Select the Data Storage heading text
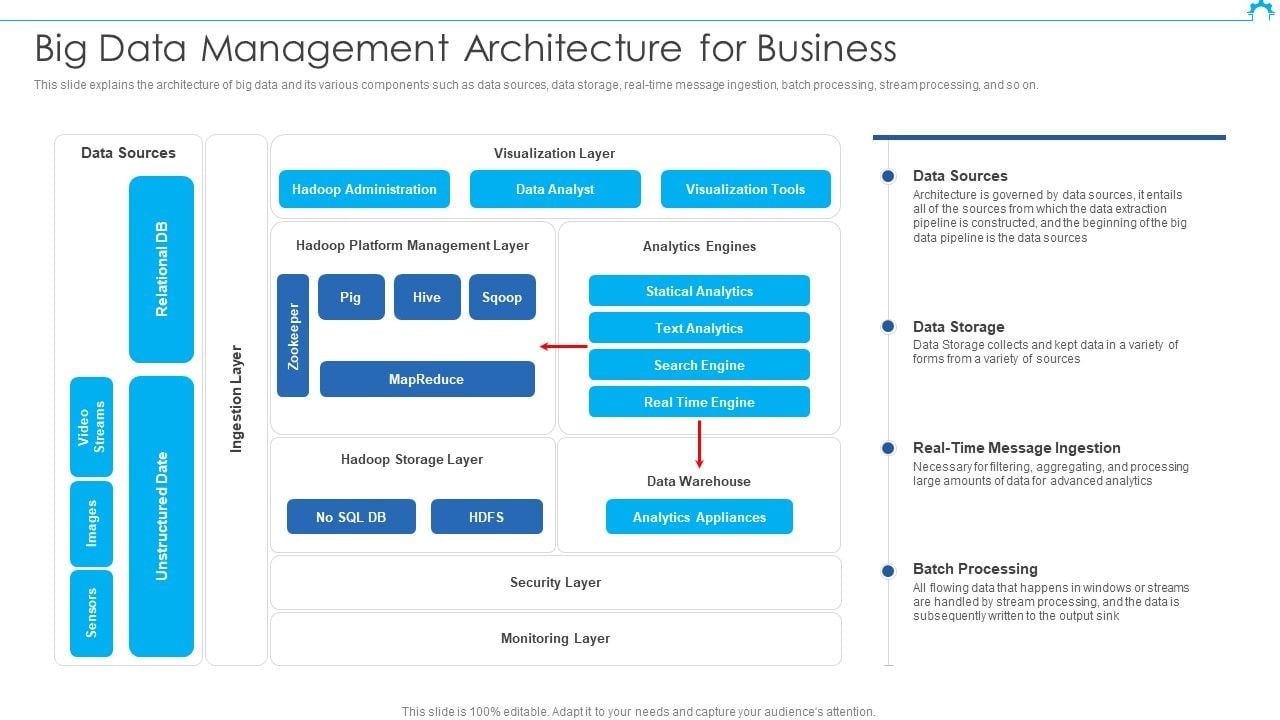 959,327
